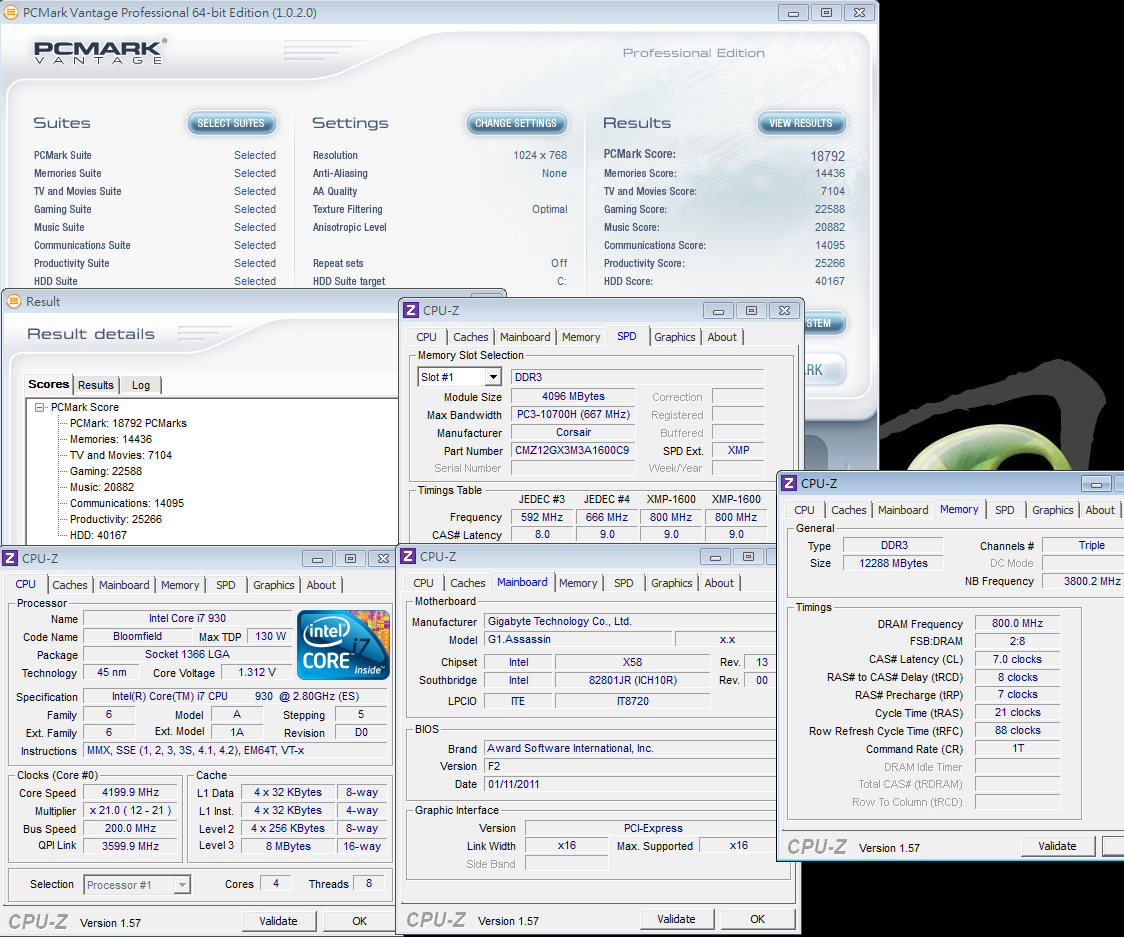Click the PCMark Vantage logo

point(100,52)
